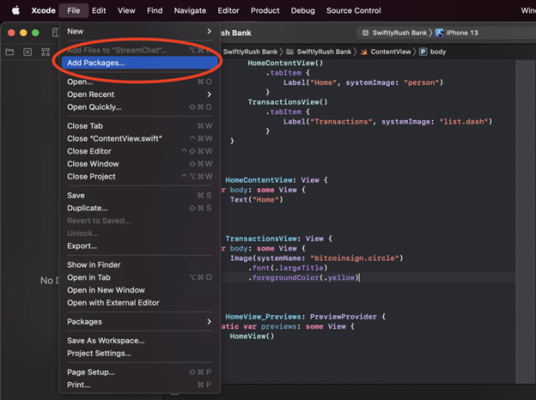Click the SwiftlyRush Bank folder breadcrumb

(x=319, y=52)
